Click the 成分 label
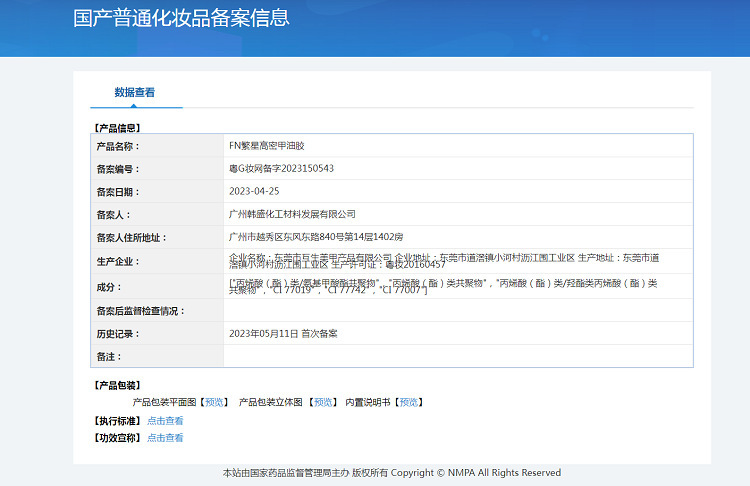This screenshot has height=486, width=750. (109, 287)
